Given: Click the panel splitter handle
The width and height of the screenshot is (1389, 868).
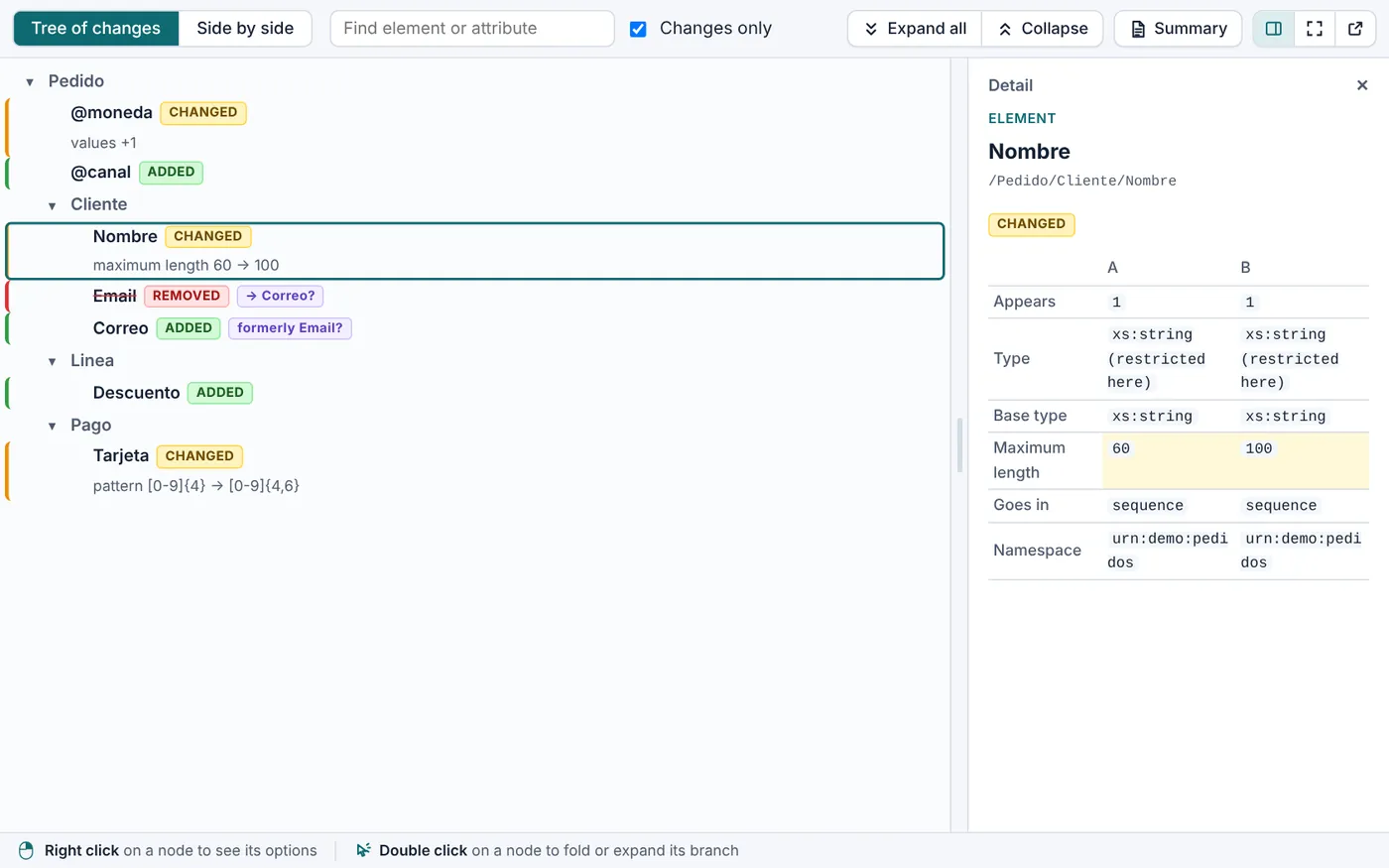Looking at the screenshot, I should [959, 445].
